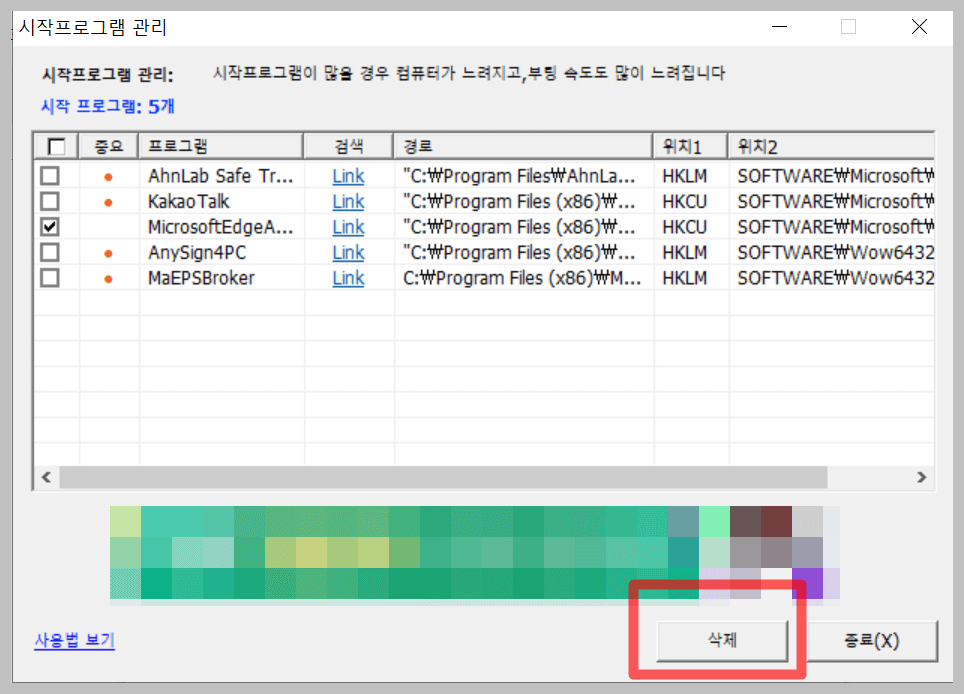Click the 종료(X) exit button
The image size is (964, 694).
tap(873, 641)
